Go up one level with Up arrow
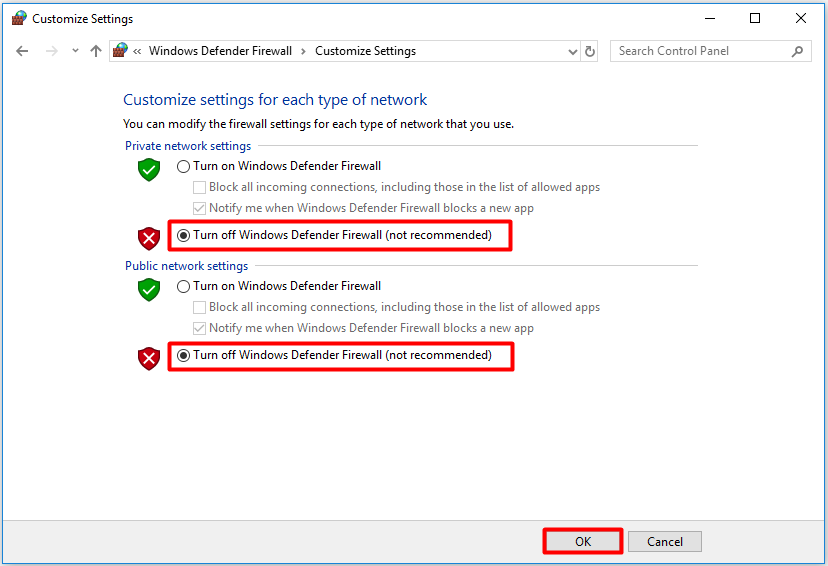 (96, 51)
